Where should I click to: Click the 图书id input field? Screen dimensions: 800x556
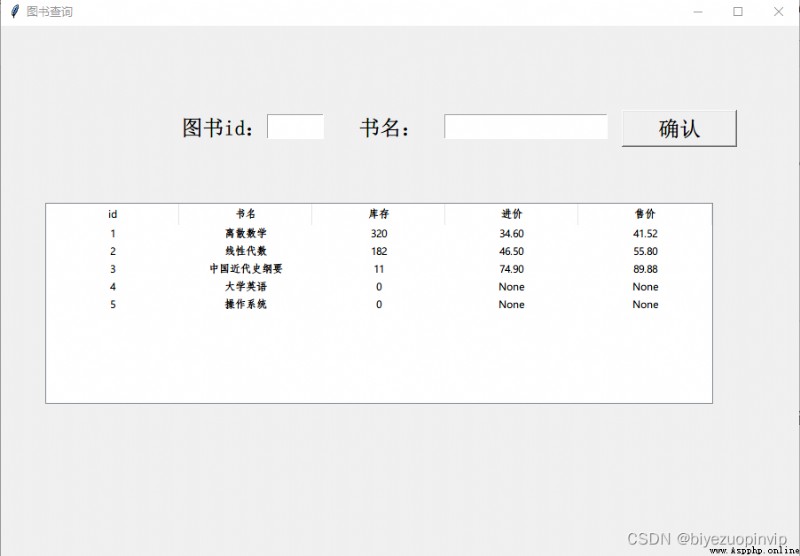click(295, 127)
